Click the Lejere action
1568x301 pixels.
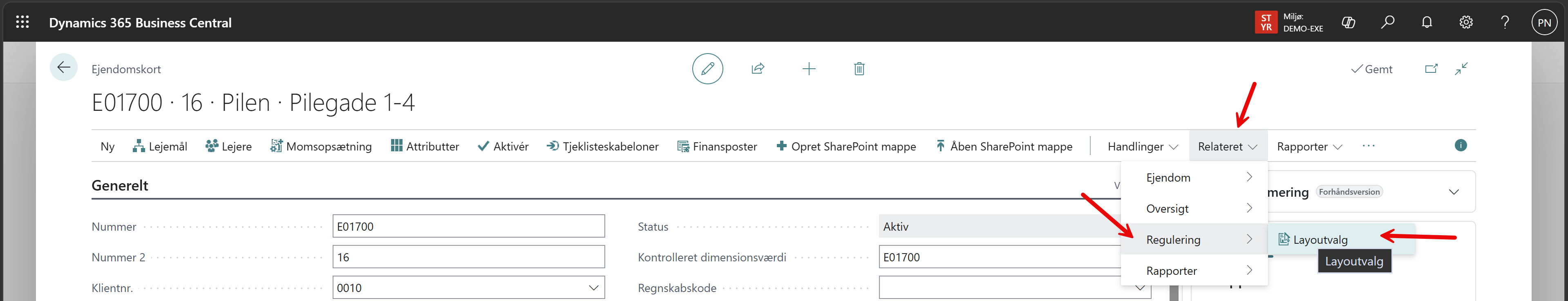(228, 146)
